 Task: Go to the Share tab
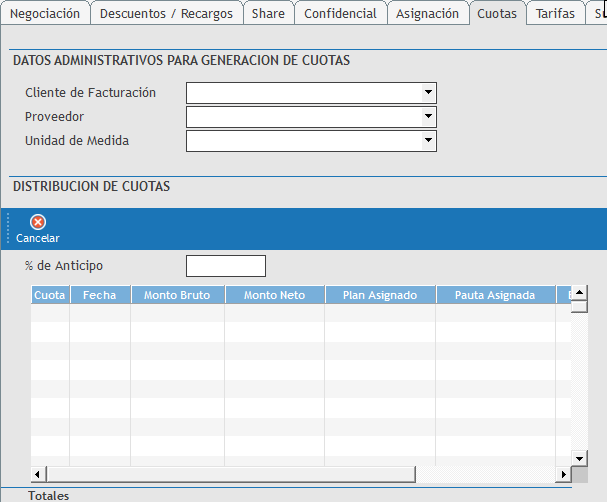pos(268,13)
